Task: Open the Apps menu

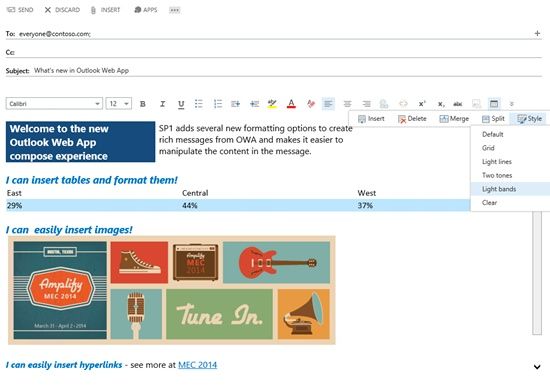Action: [146, 10]
